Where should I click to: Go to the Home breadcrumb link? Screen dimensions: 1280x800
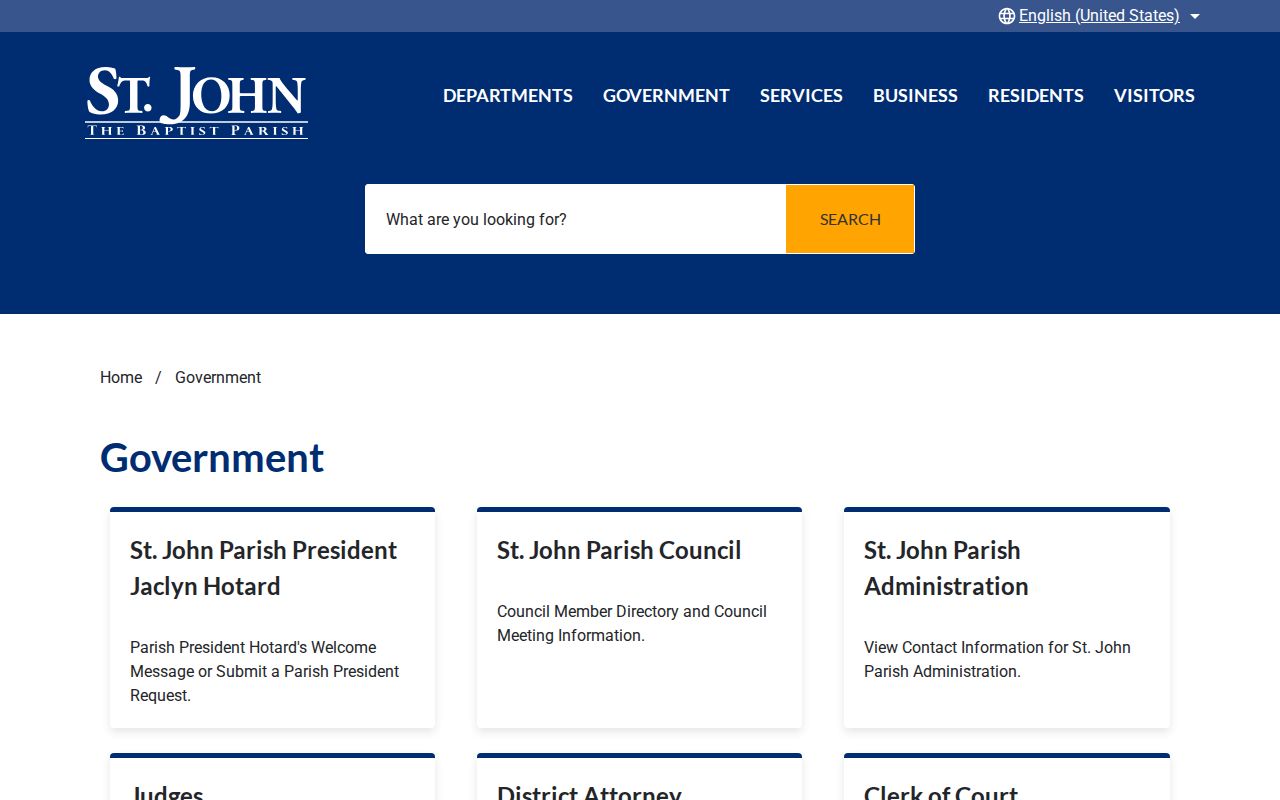click(x=121, y=377)
